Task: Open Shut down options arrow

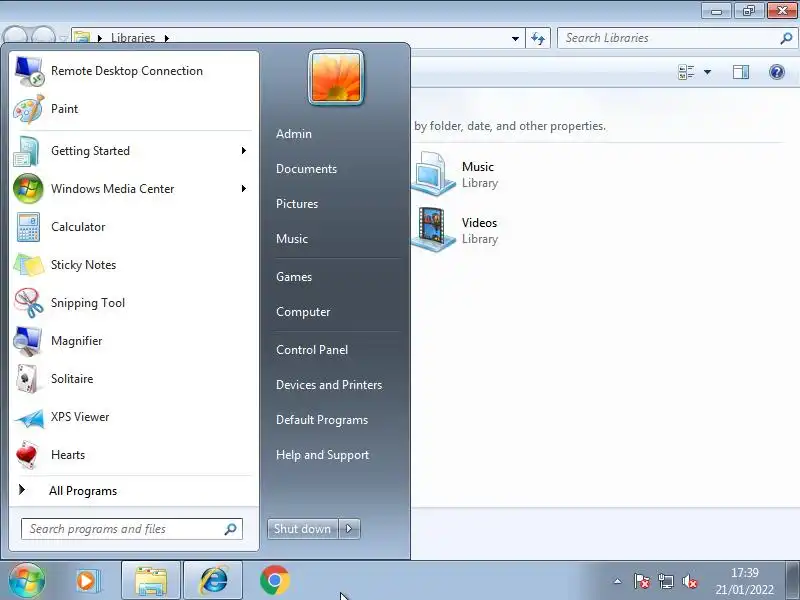Action: click(349, 529)
